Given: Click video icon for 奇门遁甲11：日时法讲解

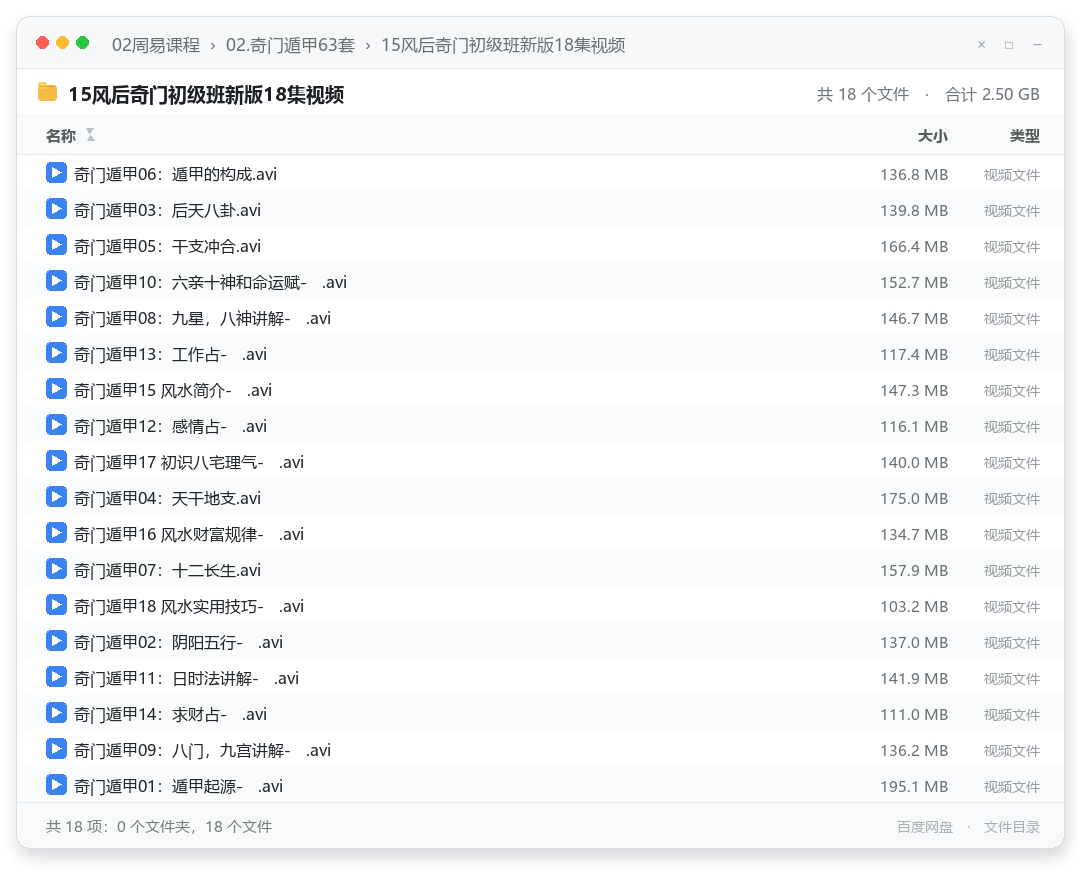Looking at the screenshot, I should pos(56,677).
